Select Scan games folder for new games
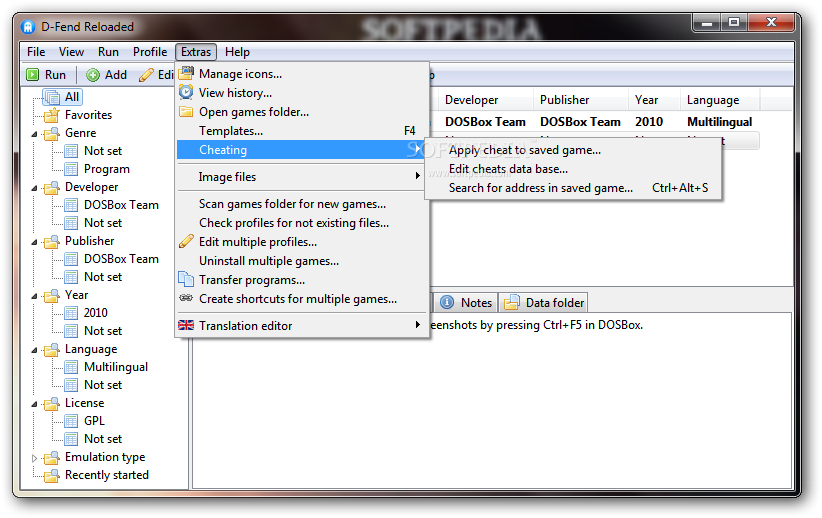The height and width of the screenshot is (518, 822). pyautogui.click(x=302, y=203)
